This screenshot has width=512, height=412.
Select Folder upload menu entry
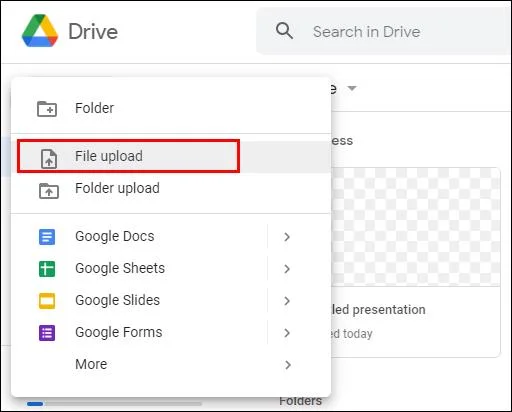click(171, 189)
